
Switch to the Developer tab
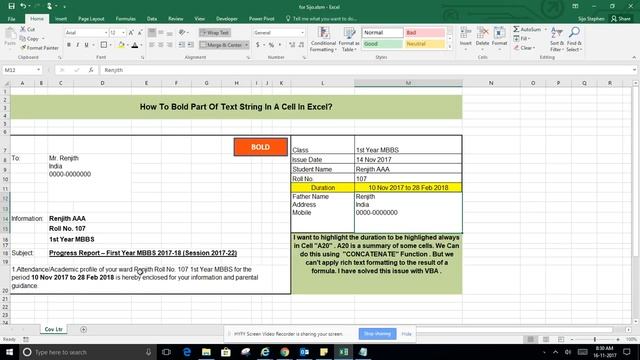[x=227, y=19]
